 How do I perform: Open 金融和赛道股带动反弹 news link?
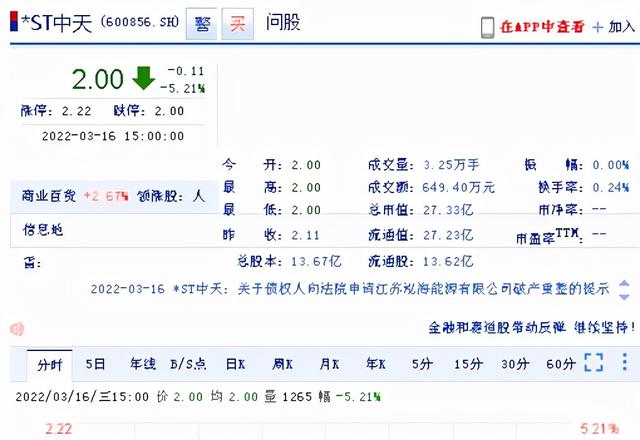coord(532,327)
